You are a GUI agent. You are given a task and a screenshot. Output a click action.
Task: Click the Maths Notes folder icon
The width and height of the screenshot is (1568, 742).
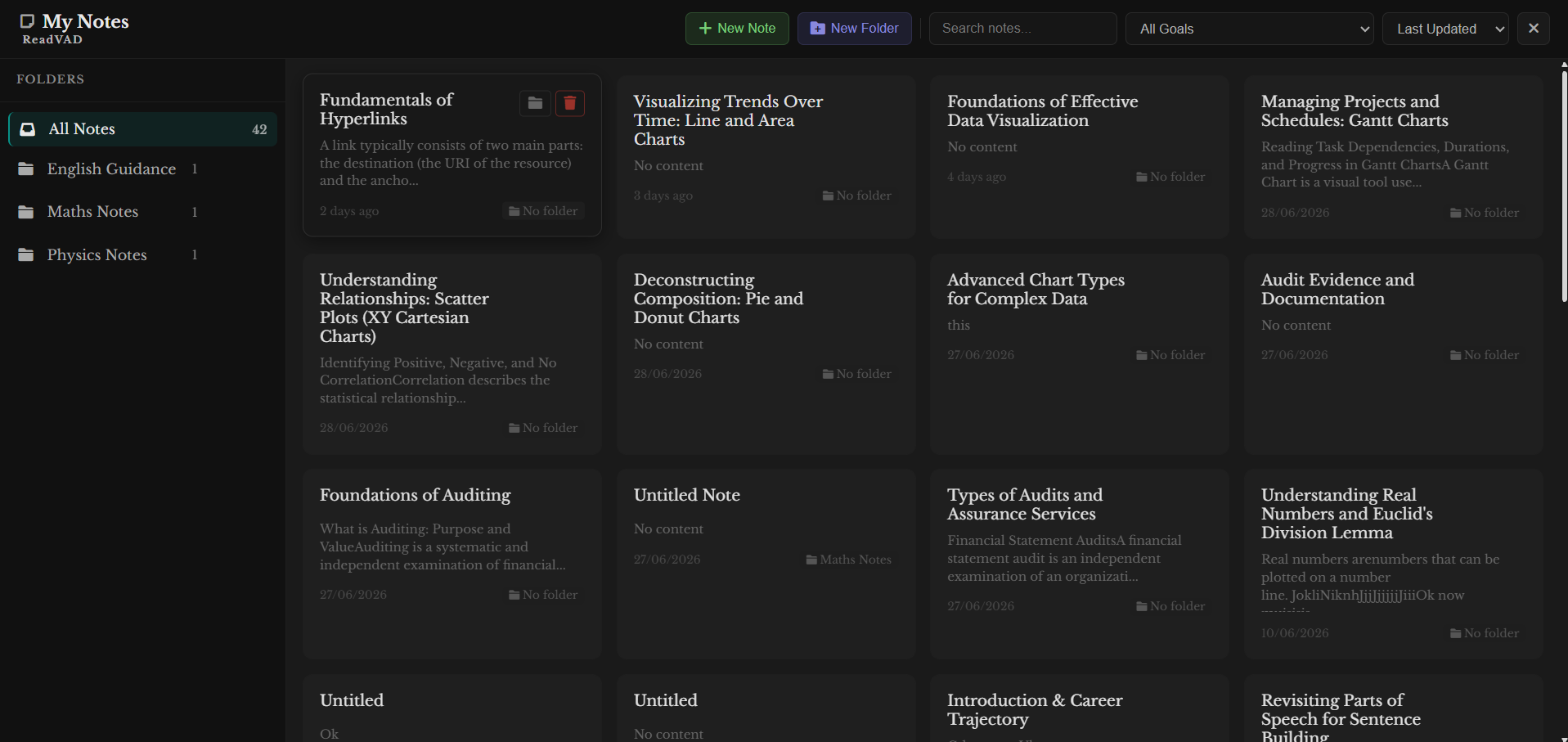tap(26, 212)
